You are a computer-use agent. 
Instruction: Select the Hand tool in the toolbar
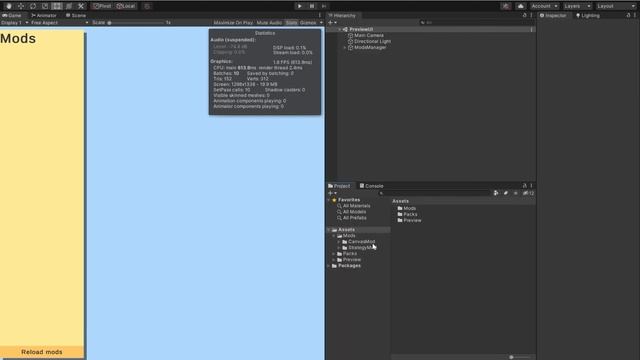tap(9, 6)
